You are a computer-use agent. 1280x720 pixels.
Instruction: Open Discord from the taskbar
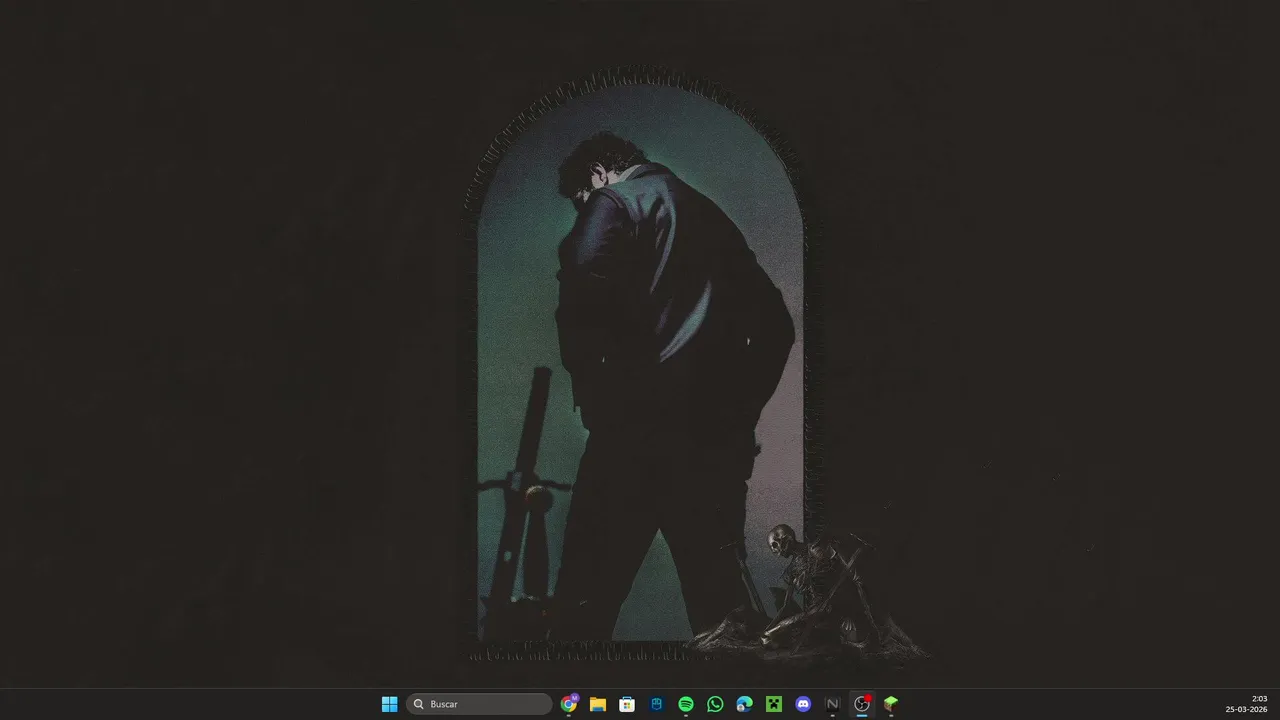(x=803, y=704)
